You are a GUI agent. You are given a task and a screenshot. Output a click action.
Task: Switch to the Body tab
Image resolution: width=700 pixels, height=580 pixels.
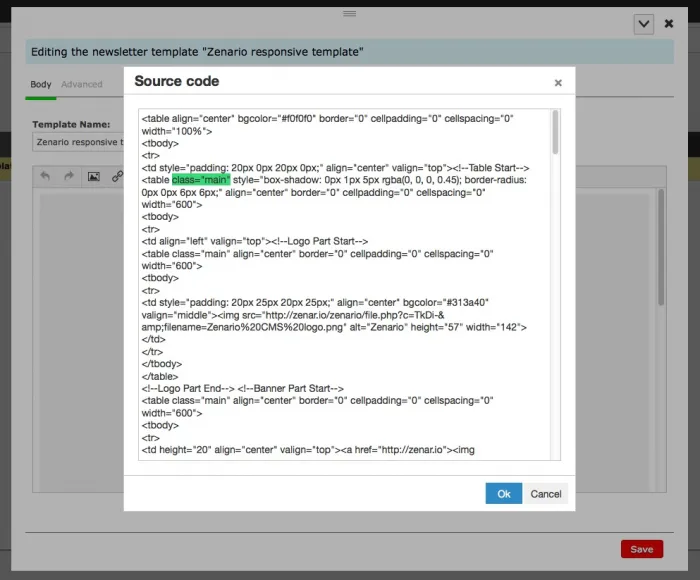(x=41, y=84)
